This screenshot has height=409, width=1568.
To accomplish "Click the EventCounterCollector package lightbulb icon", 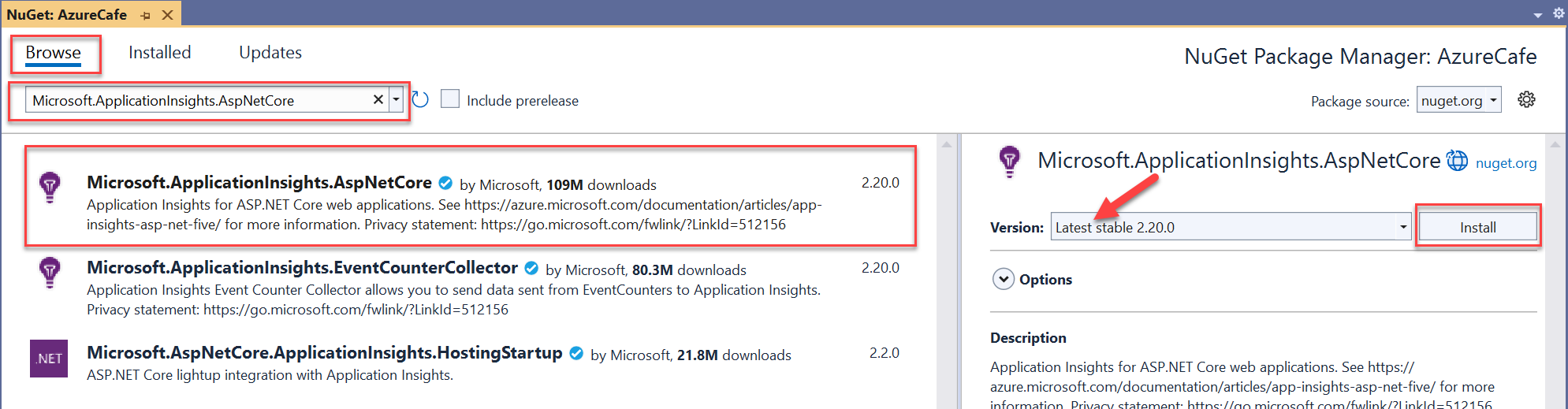I will point(50,273).
